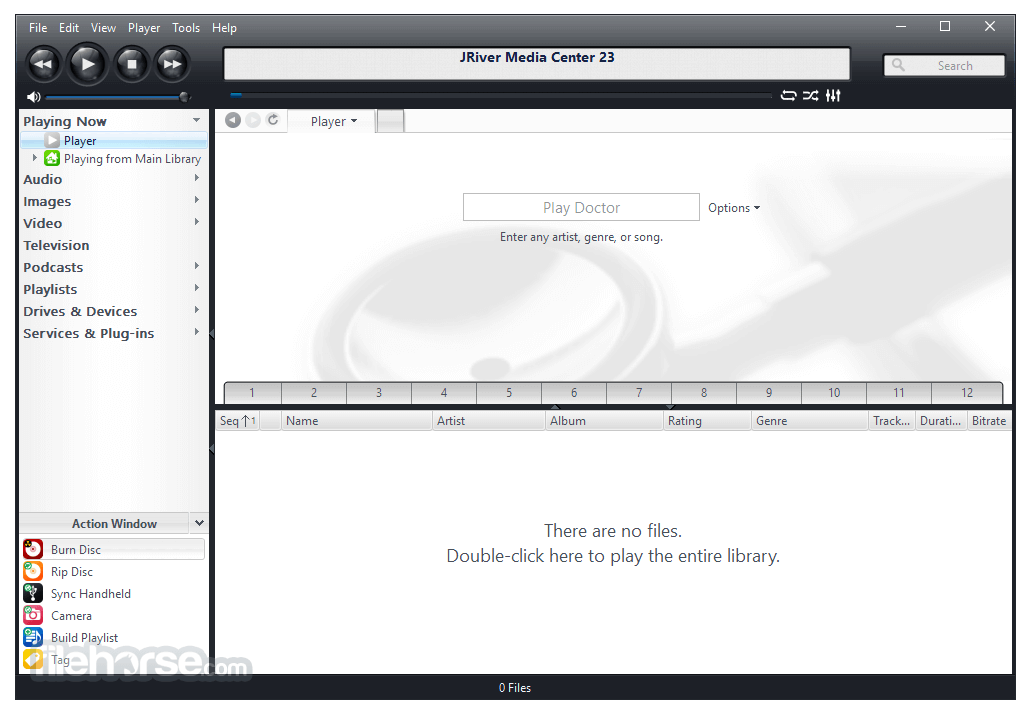
Task: Expand the Podcasts section arrow
Action: pyautogui.click(x=196, y=266)
